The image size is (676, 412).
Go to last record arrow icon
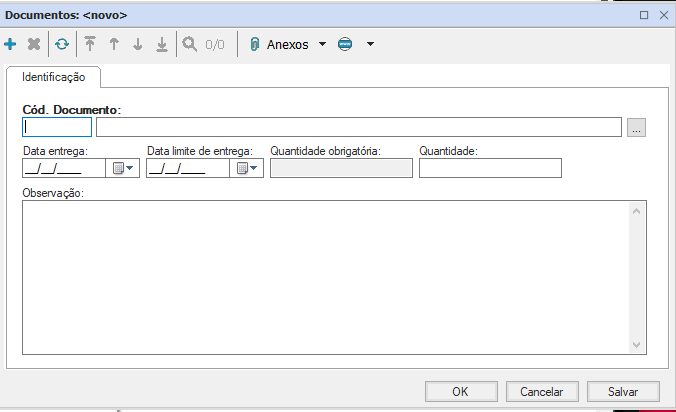click(161, 44)
